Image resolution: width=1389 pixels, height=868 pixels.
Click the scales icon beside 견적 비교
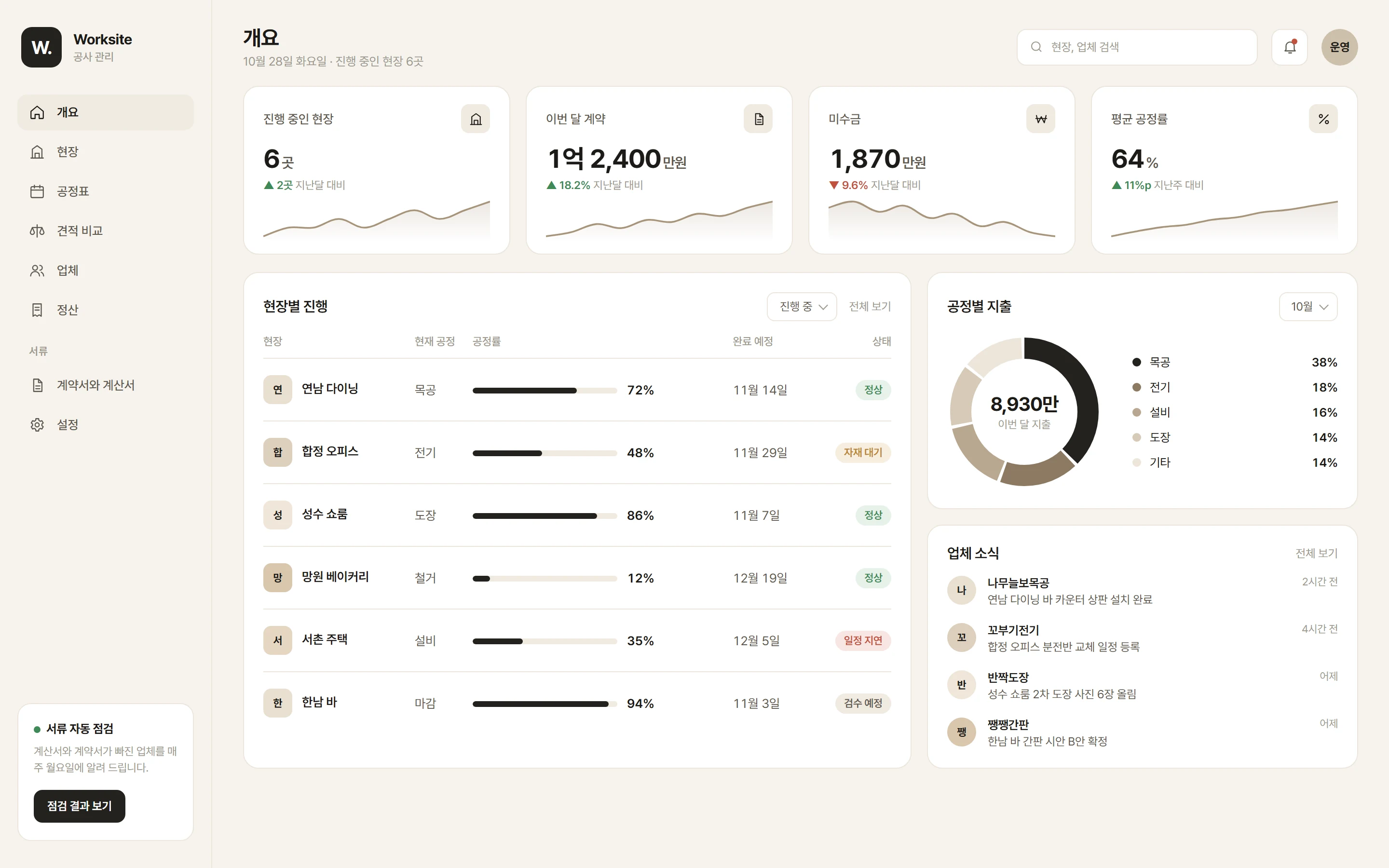[x=37, y=231]
